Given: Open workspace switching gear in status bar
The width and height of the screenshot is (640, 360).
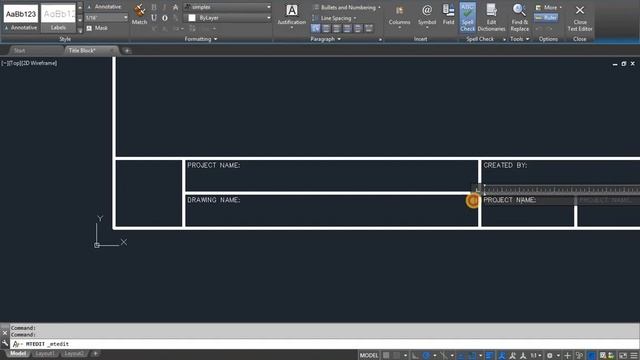Looking at the screenshot, I should click(550, 356).
